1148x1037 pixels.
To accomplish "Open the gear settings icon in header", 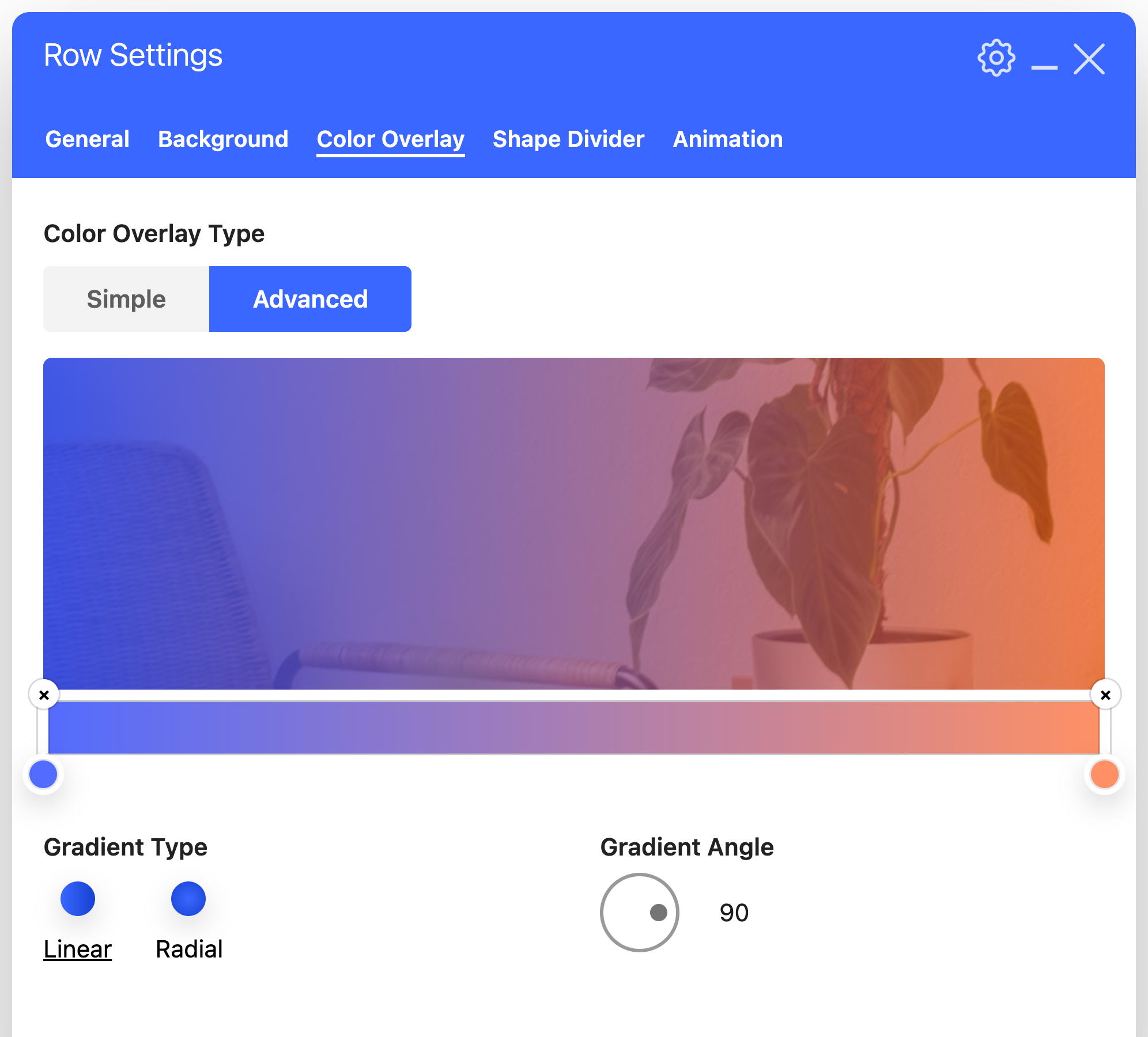I will tap(996, 58).
